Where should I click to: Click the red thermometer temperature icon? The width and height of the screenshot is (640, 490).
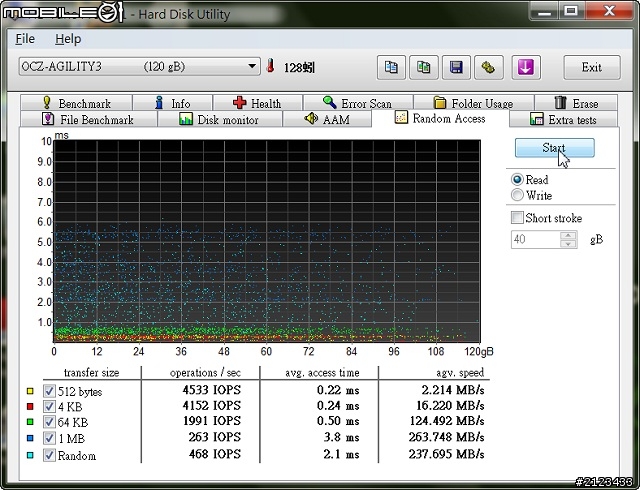(x=270, y=66)
